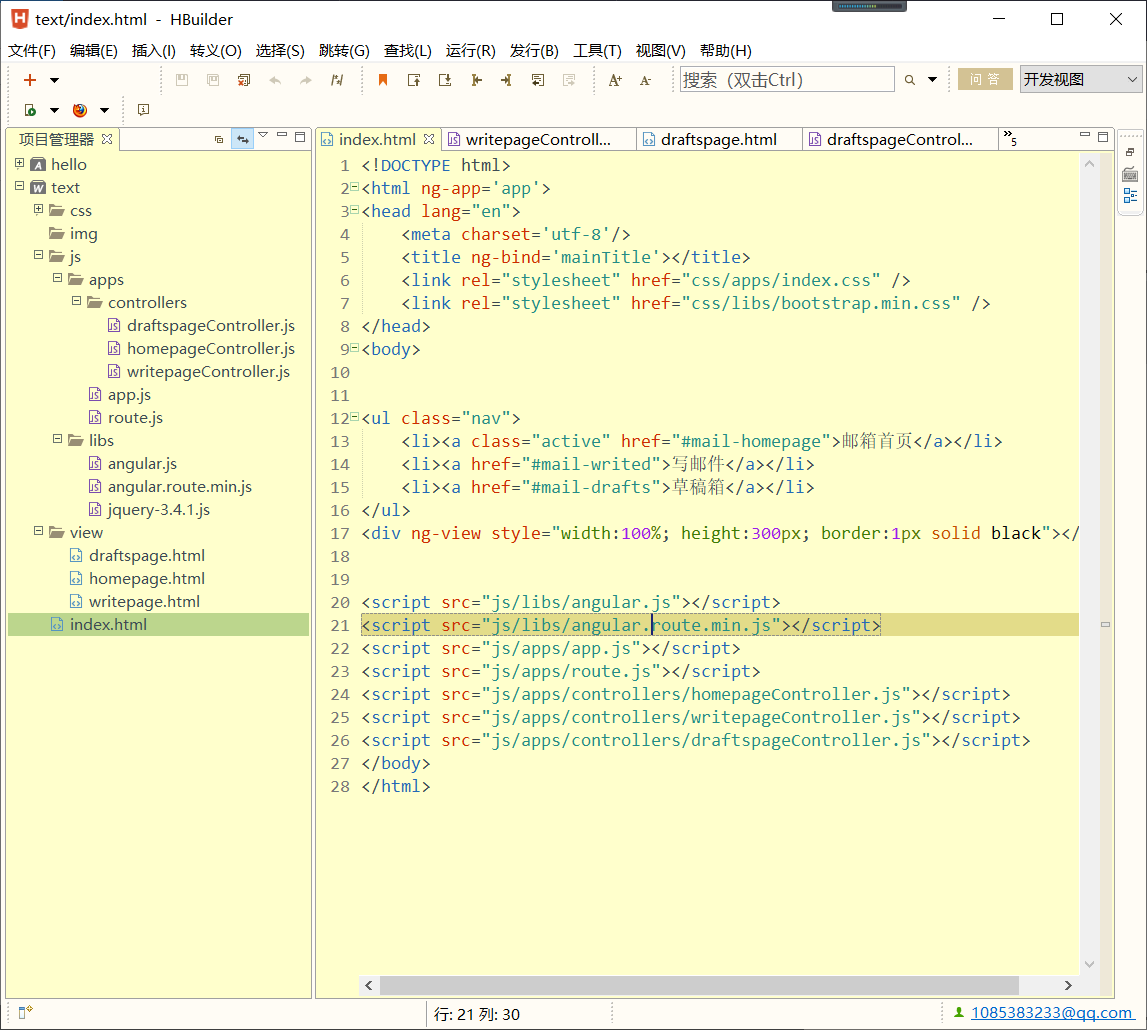Click the Undo arrow icon
Screen dimensions: 1147x1030
coord(275,80)
